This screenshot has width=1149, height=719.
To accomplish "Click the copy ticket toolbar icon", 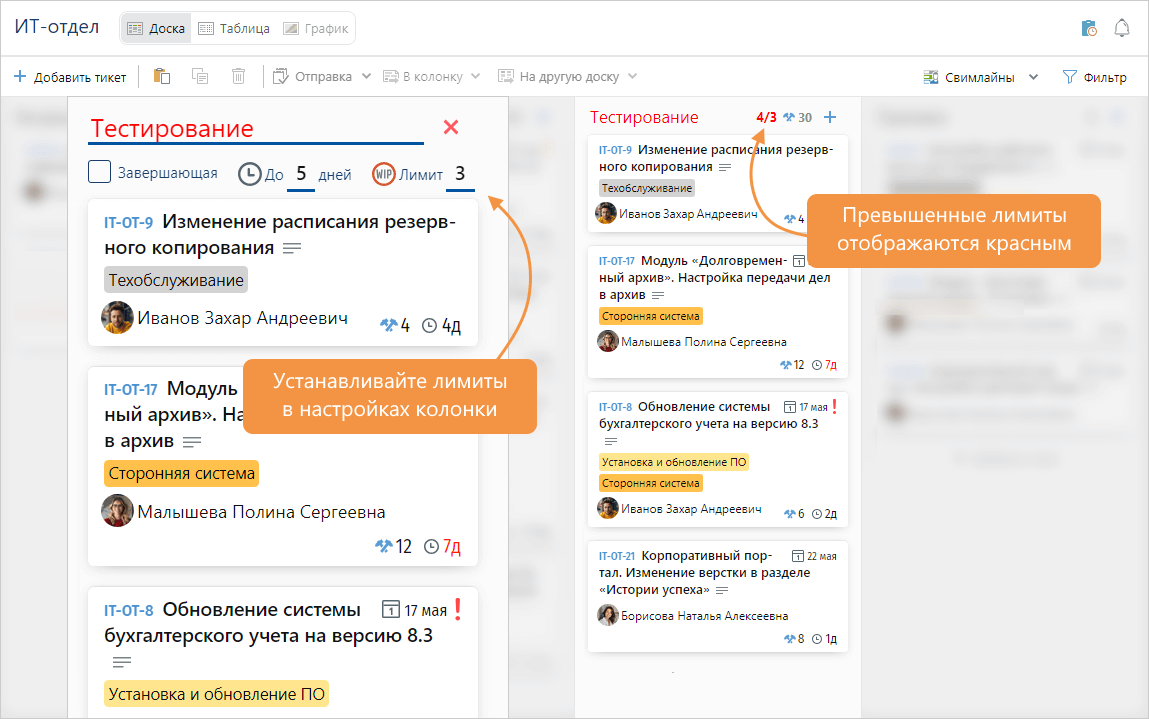I will [x=200, y=77].
